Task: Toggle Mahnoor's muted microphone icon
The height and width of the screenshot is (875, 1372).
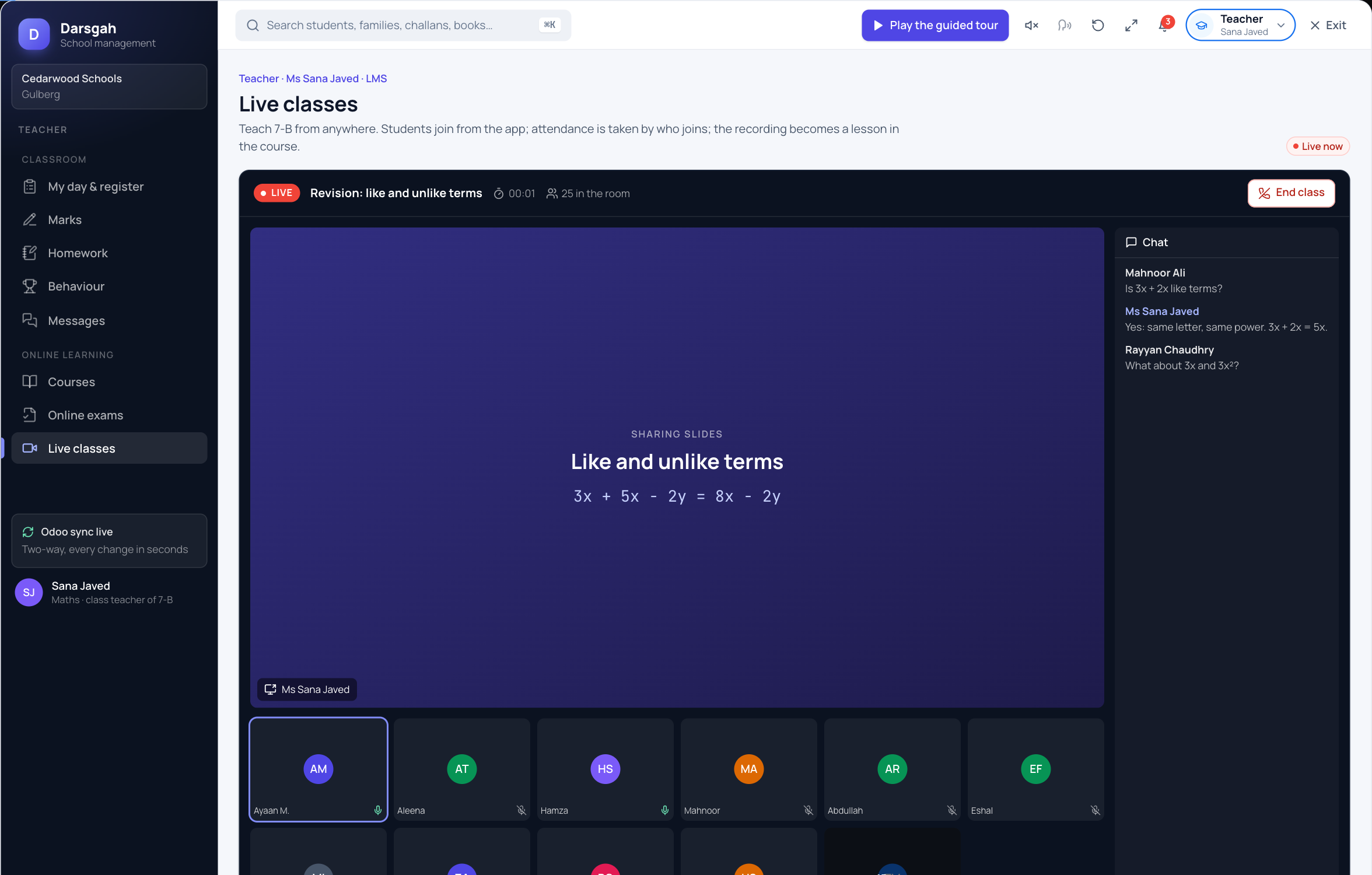Action: [808, 810]
